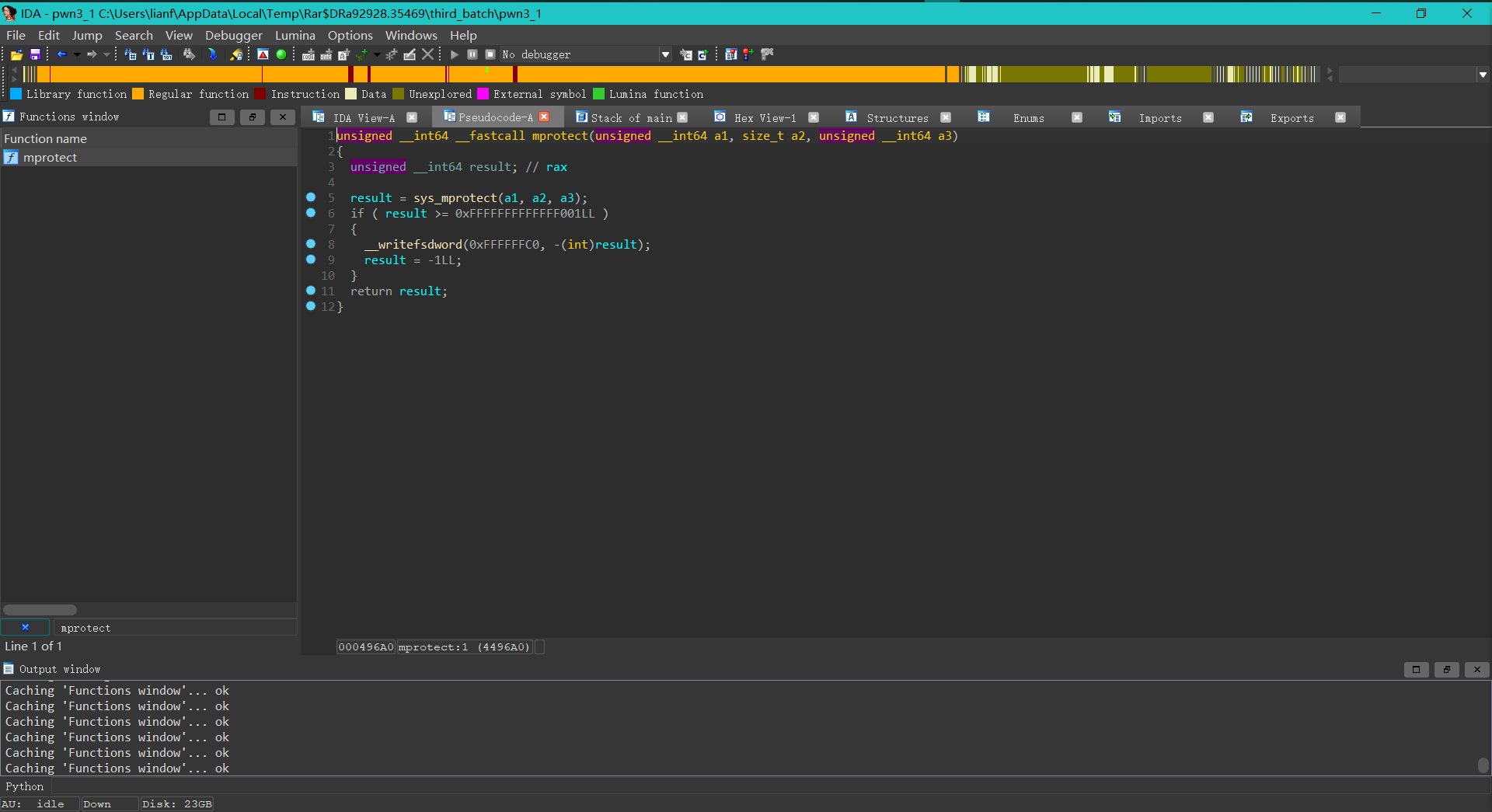Expand the dropdown beside the green plus icon
This screenshot has height=812, width=1492.
coord(377,54)
